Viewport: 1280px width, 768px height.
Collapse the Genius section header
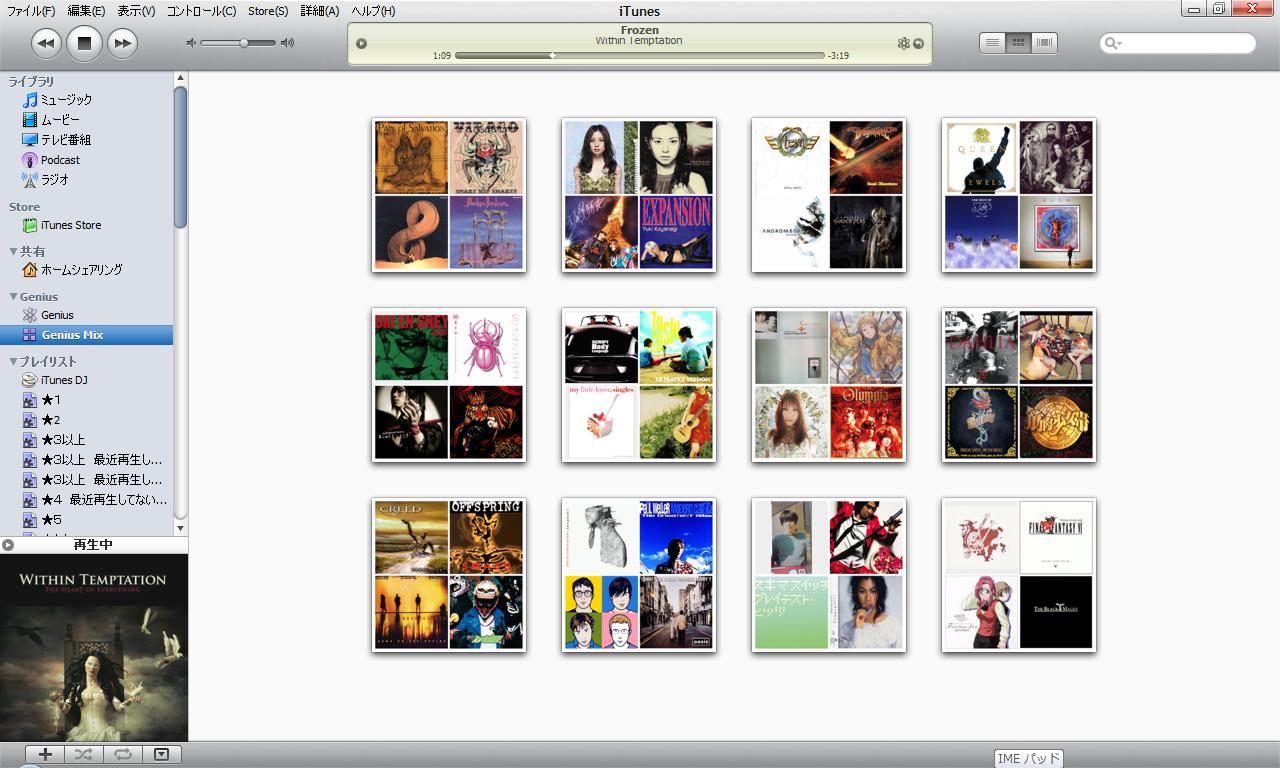pyautogui.click(x=13, y=297)
